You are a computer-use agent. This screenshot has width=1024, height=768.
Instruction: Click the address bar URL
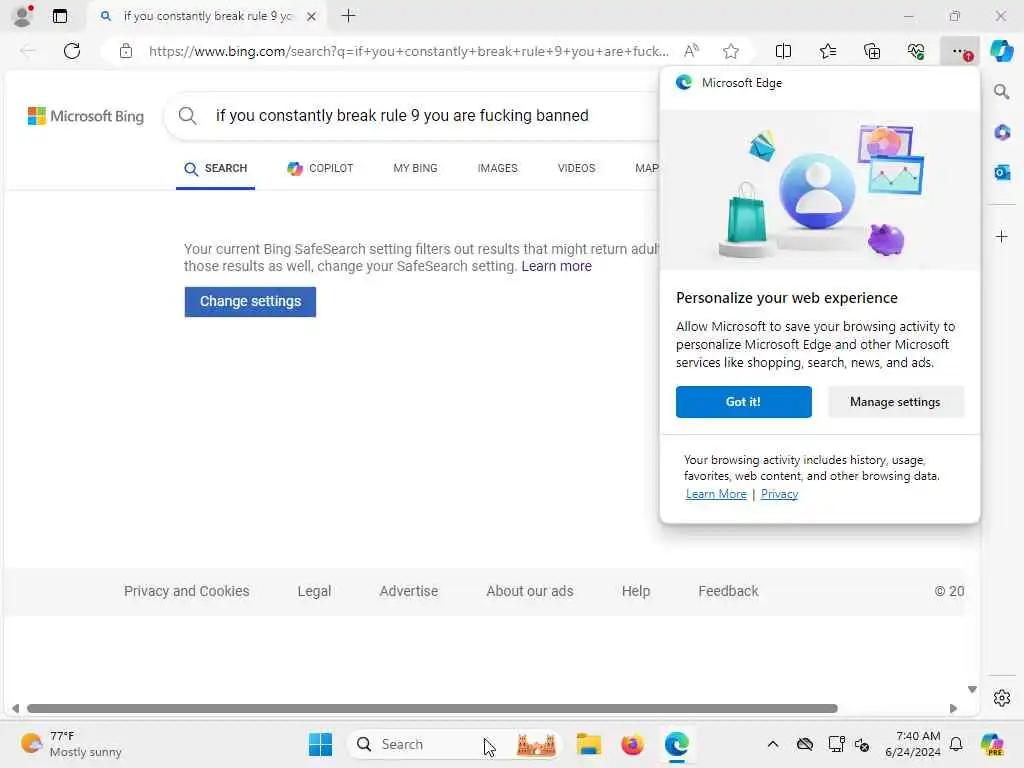pos(408,51)
